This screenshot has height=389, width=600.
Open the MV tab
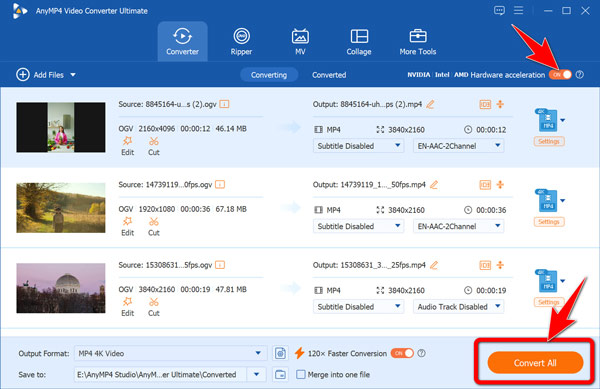(300, 41)
